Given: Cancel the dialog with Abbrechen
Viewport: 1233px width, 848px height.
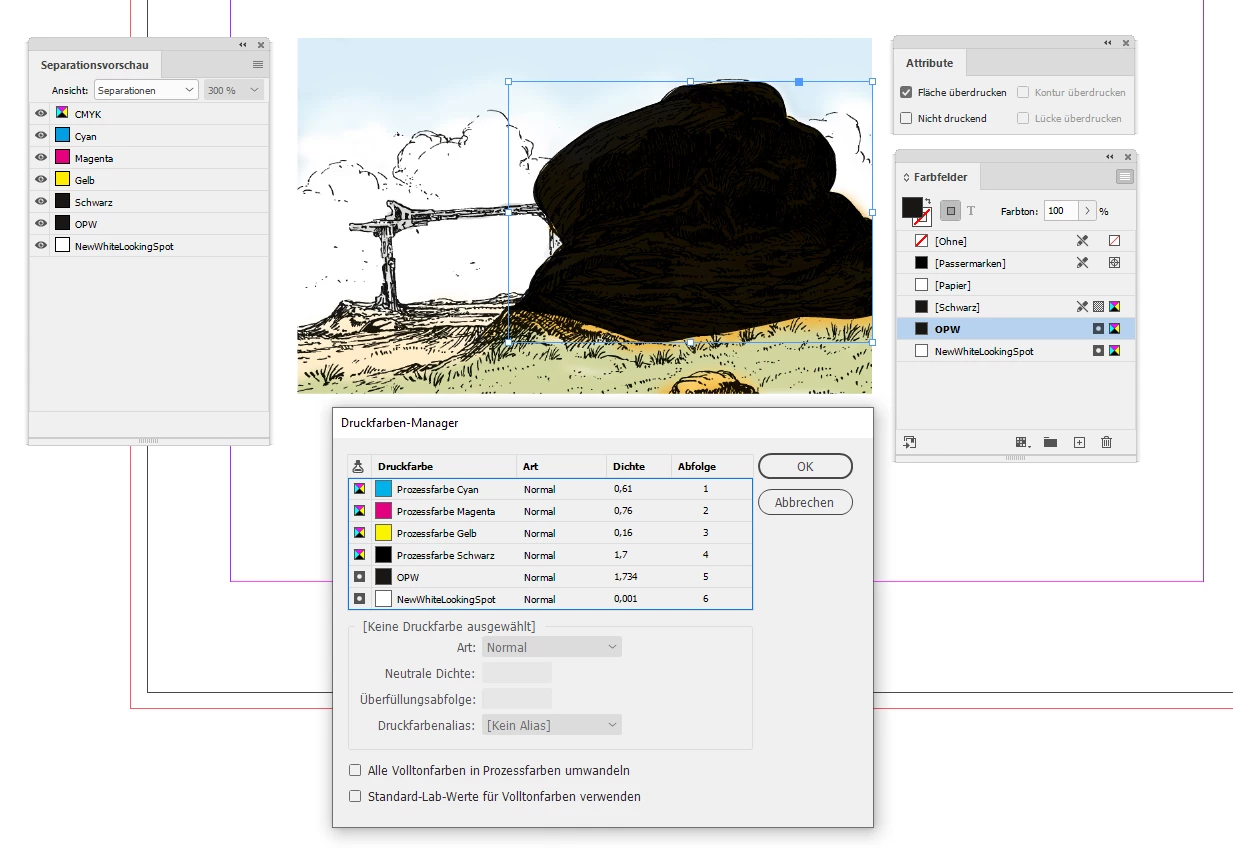Looking at the screenshot, I should coord(805,502).
